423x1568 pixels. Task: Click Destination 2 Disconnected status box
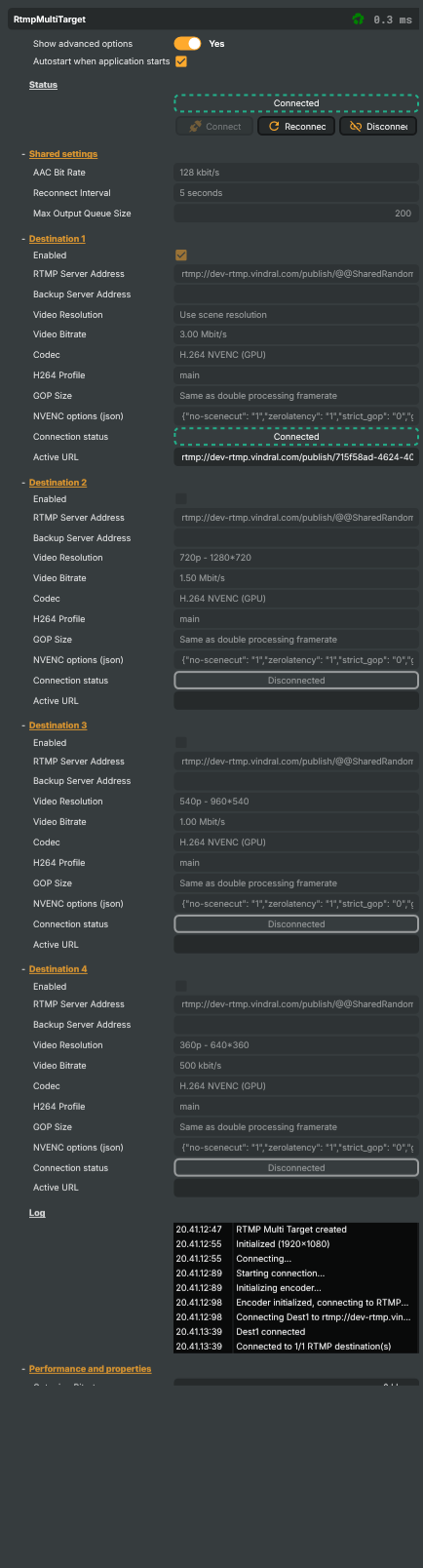(296, 681)
